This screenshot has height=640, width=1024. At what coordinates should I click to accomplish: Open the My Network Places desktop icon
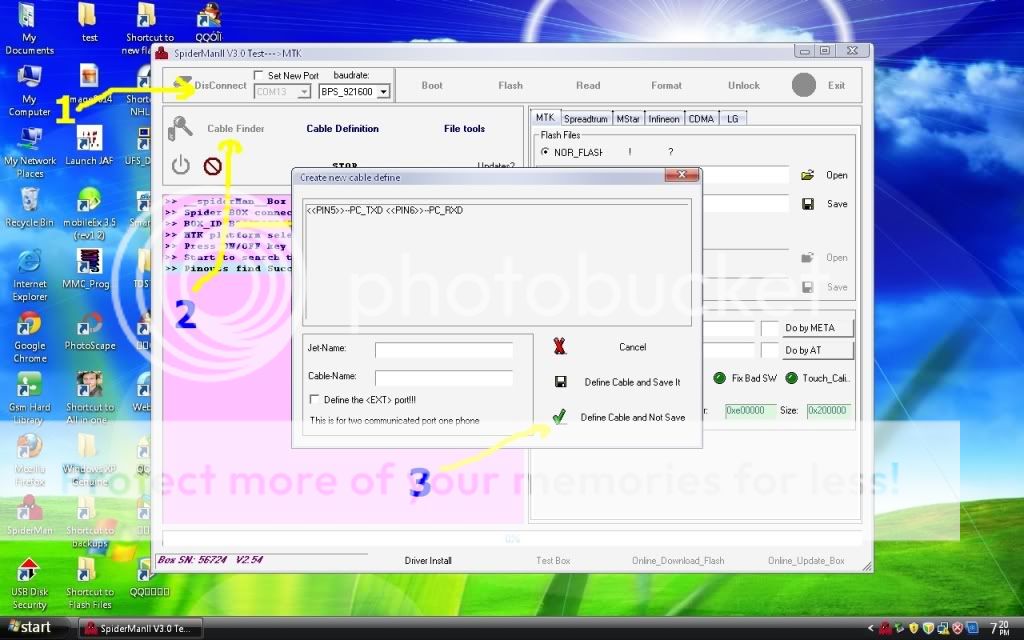pos(29,152)
